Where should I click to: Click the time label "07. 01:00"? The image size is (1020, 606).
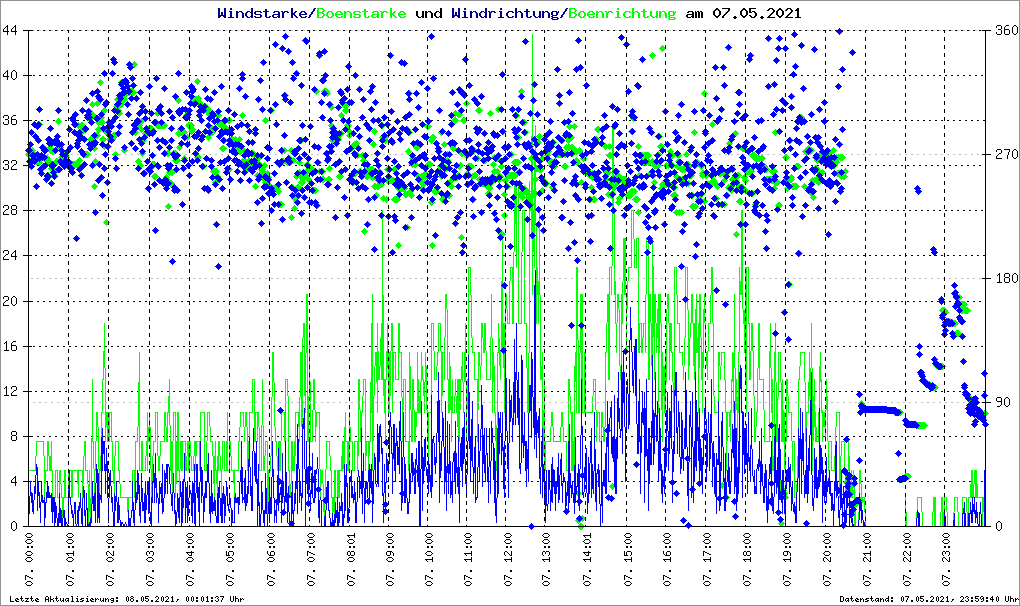70,560
